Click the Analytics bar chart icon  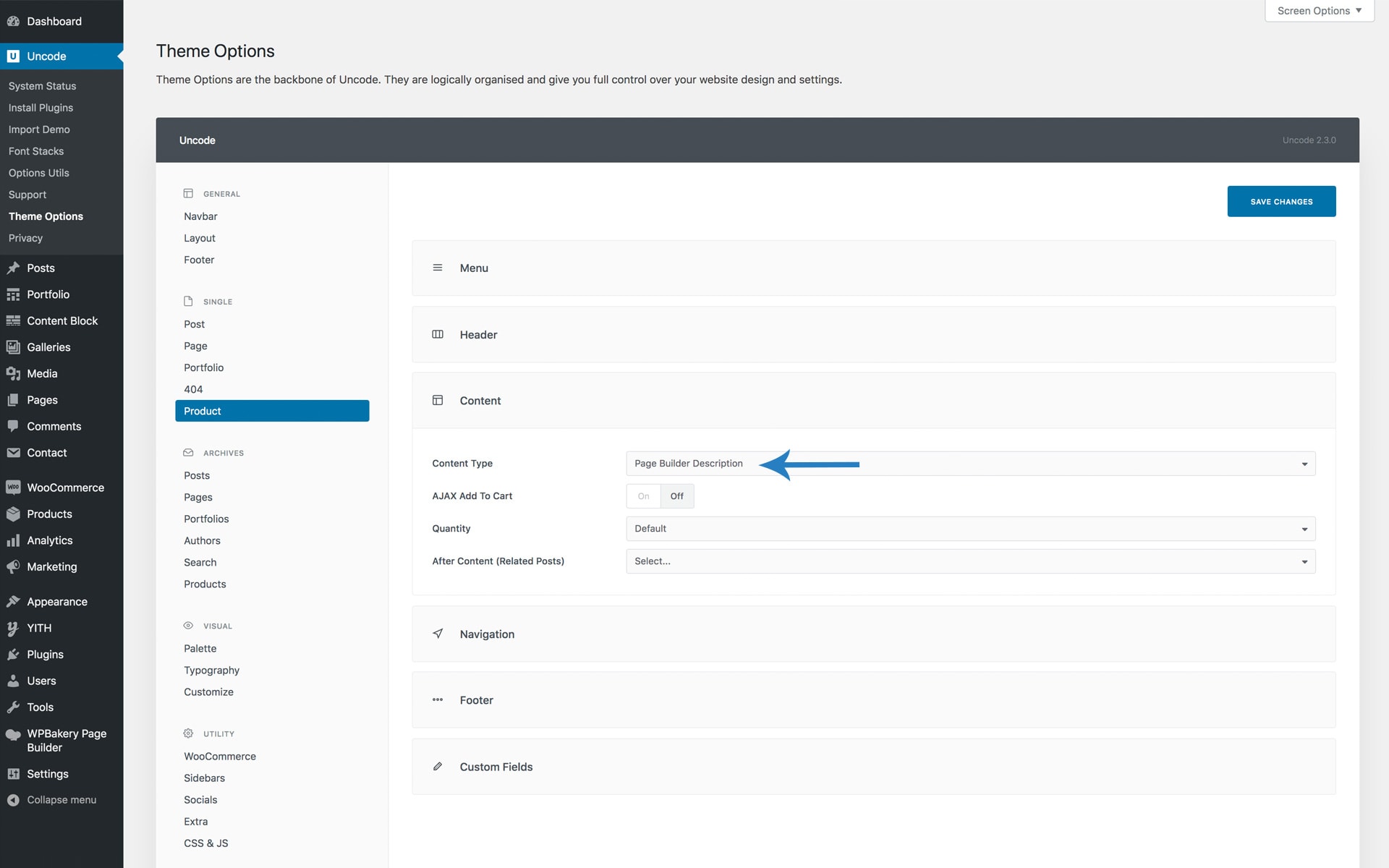coord(13,540)
